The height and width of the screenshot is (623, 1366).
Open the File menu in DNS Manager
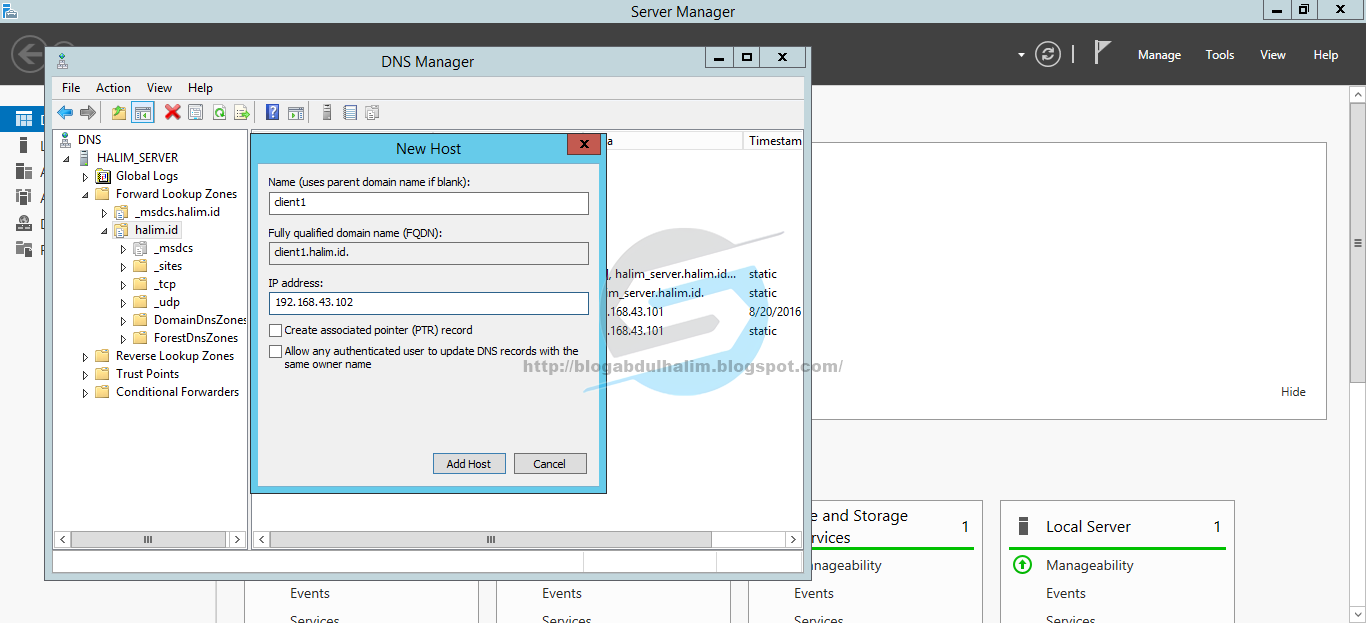[x=71, y=88]
